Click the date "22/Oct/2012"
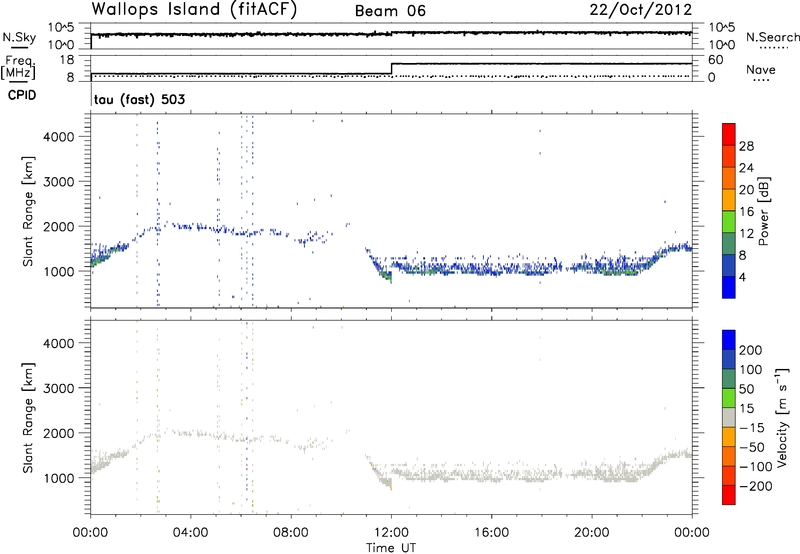Image resolution: width=800 pixels, height=554 pixels. (641, 10)
